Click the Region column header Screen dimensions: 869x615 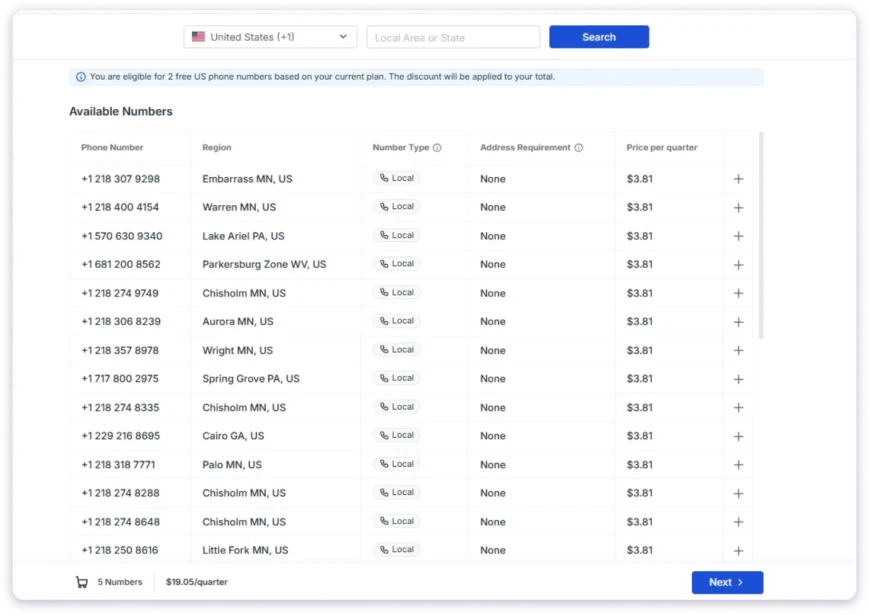coord(216,148)
